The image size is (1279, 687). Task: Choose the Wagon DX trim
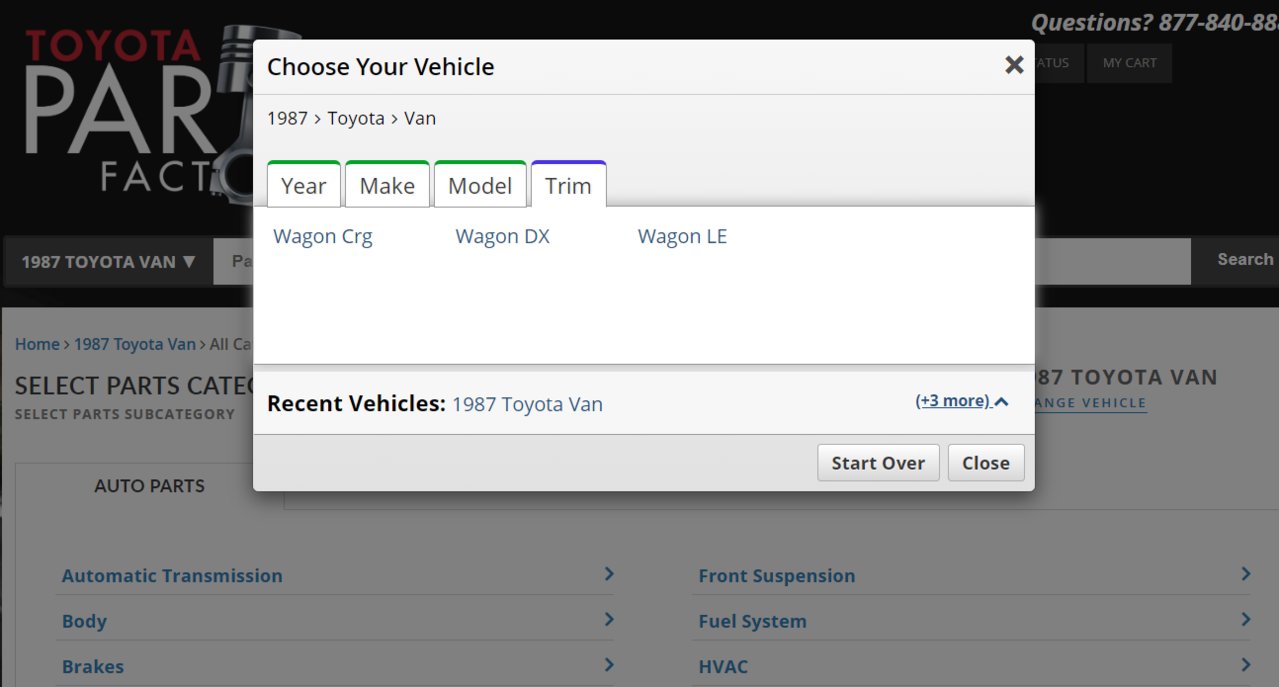point(503,237)
